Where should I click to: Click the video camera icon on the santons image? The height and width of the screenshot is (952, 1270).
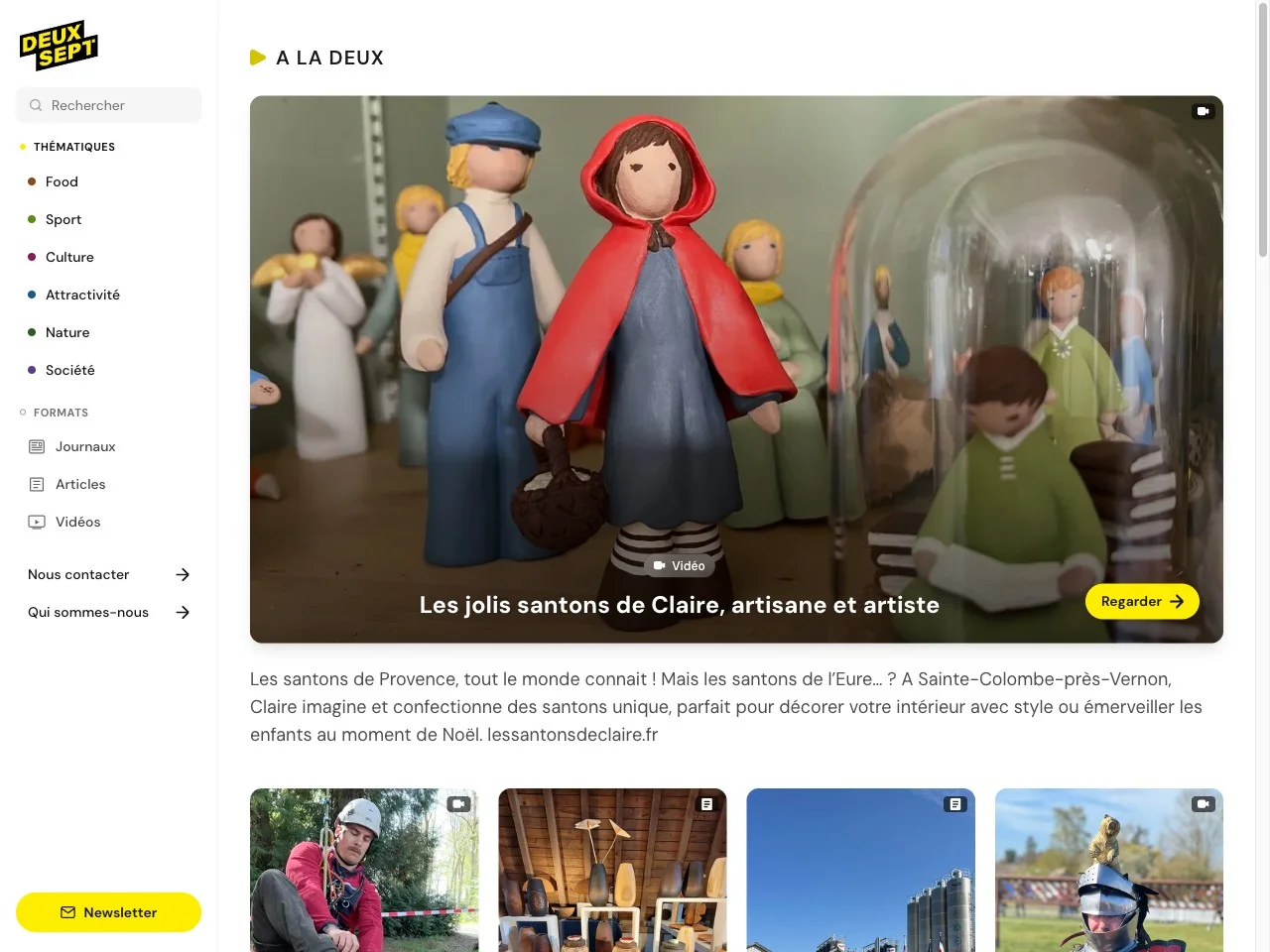click(x=1204, y=111)
